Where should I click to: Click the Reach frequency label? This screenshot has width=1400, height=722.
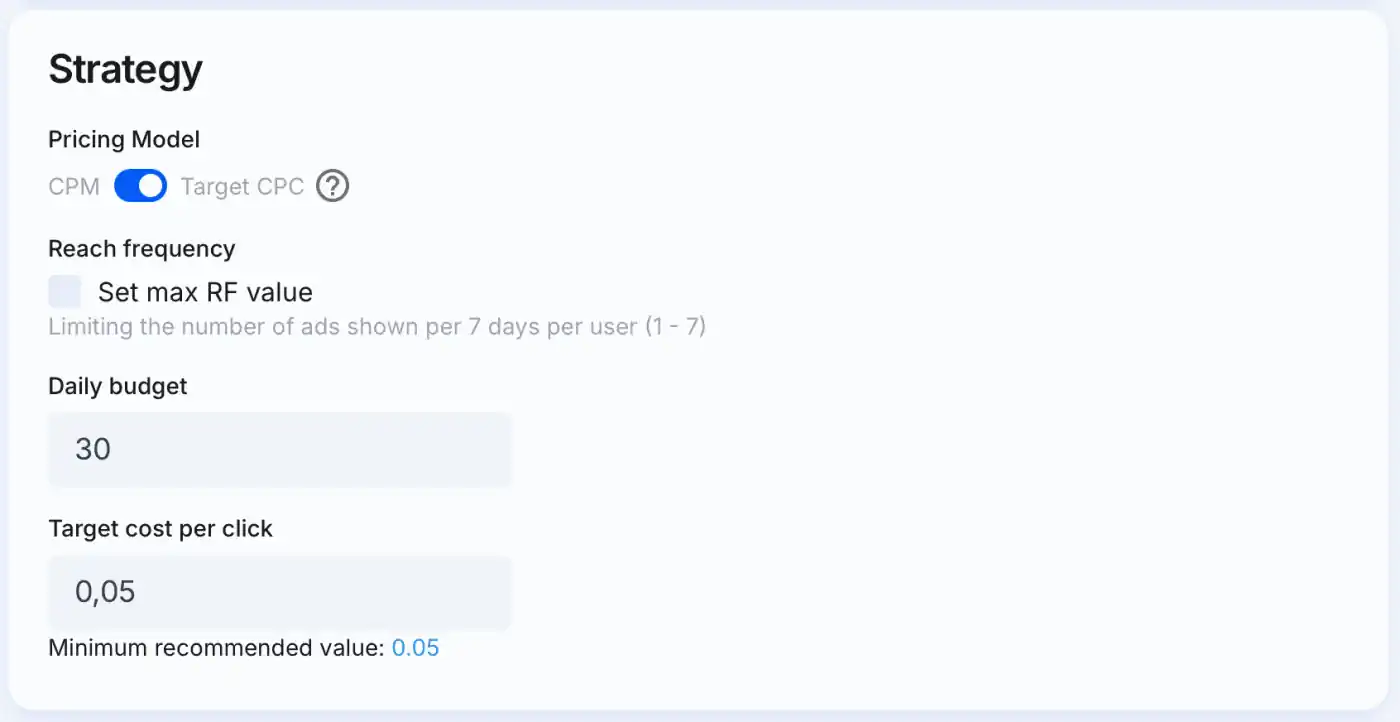[x=142, y=248]
